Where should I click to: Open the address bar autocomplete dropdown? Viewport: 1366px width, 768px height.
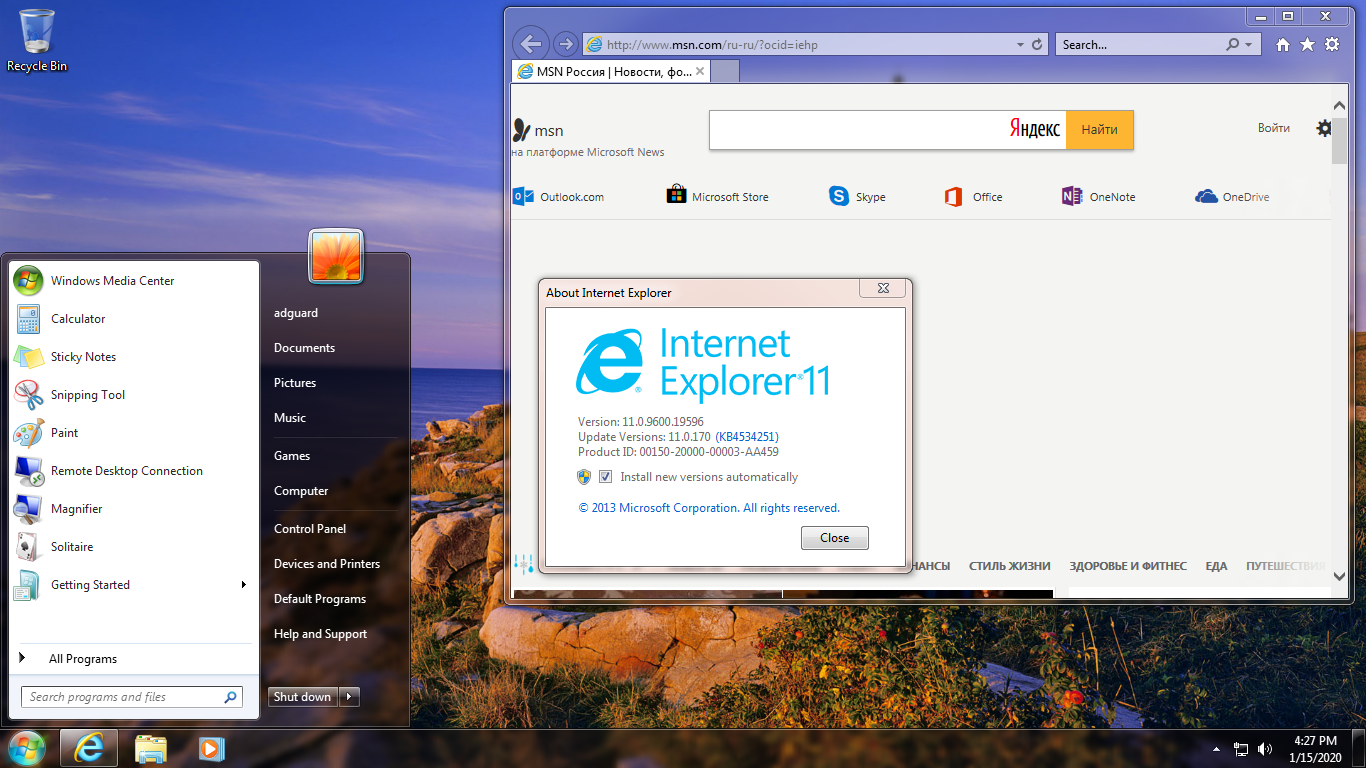point(1020,45)
